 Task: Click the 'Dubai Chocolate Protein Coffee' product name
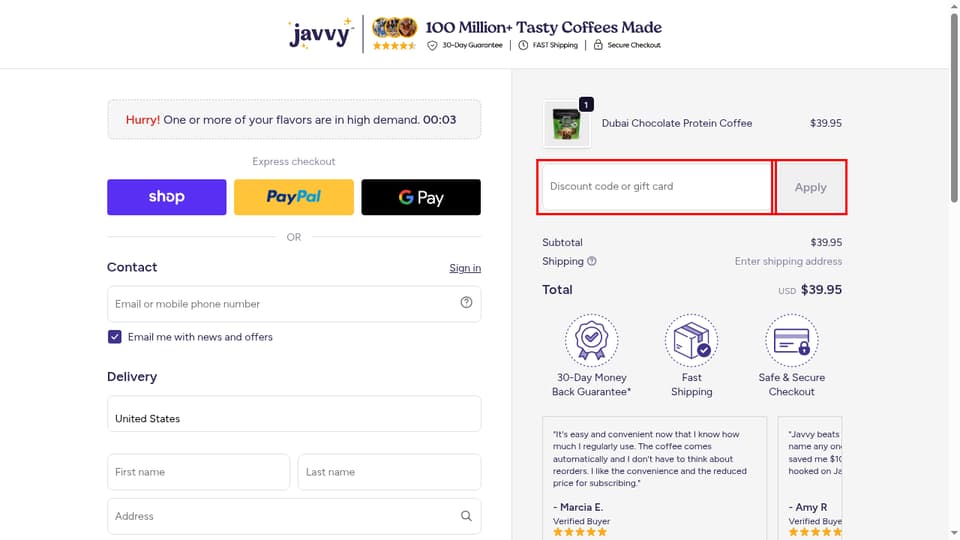pyautogui.click(x=677, y=123)
